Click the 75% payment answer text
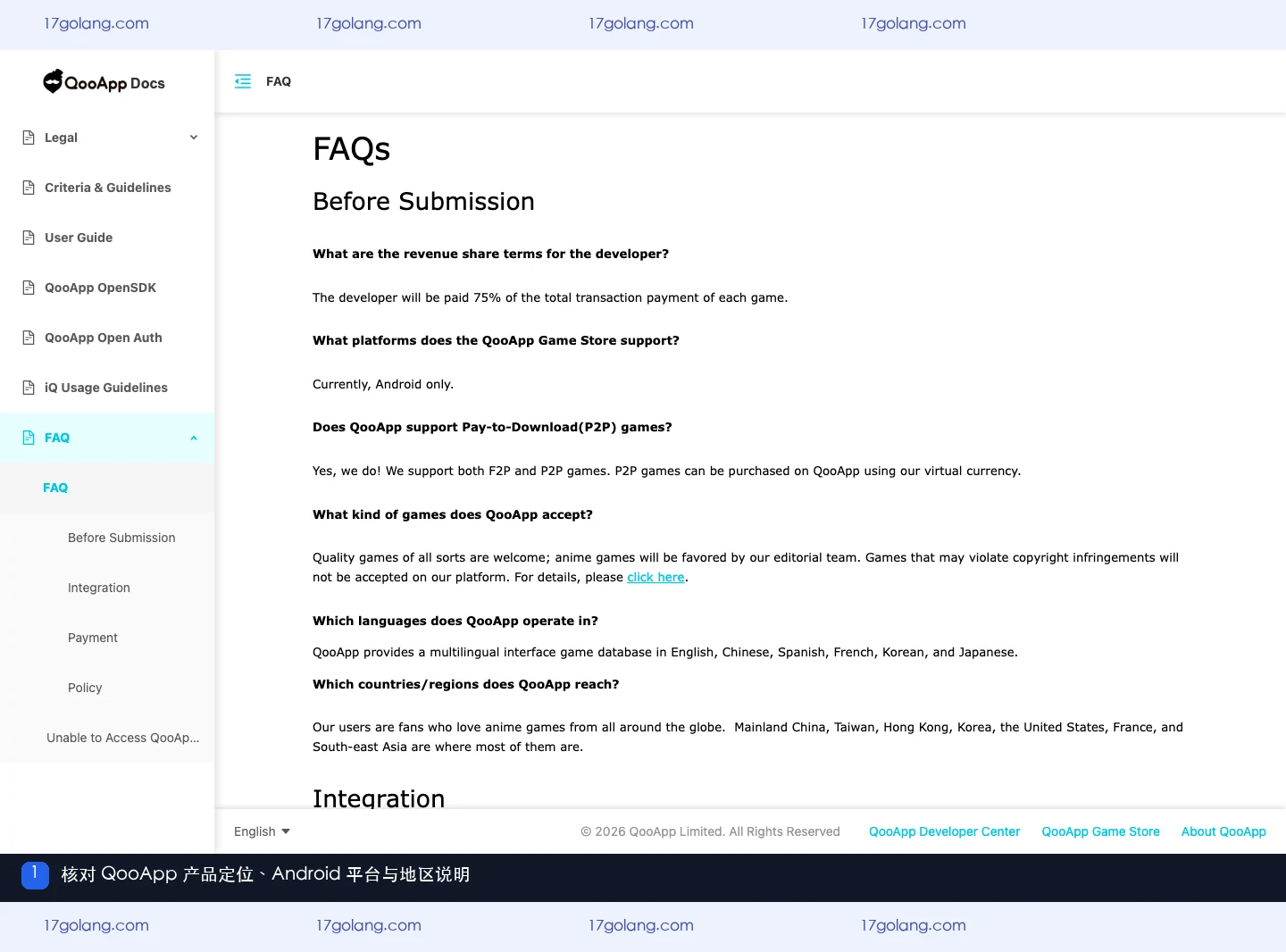Screen dimensions: 1286x952 pos(550,297)
